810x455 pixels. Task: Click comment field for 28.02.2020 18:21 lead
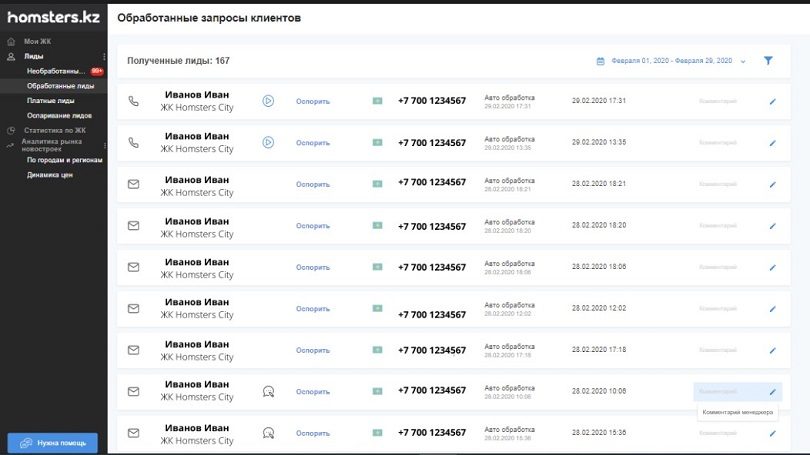click(718, 184)
